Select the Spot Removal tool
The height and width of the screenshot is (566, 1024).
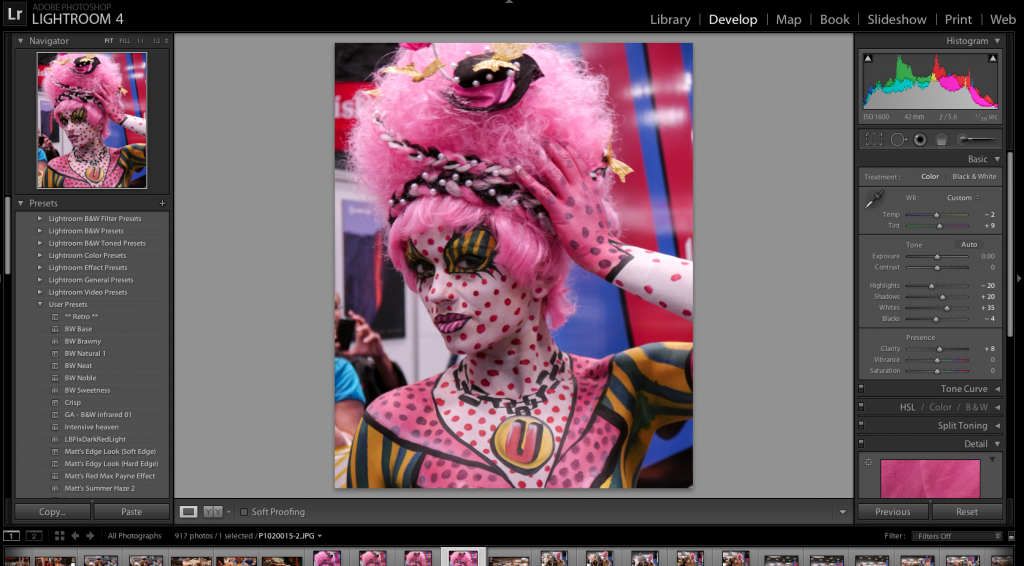pyautogui.click(x=898, y=139)
